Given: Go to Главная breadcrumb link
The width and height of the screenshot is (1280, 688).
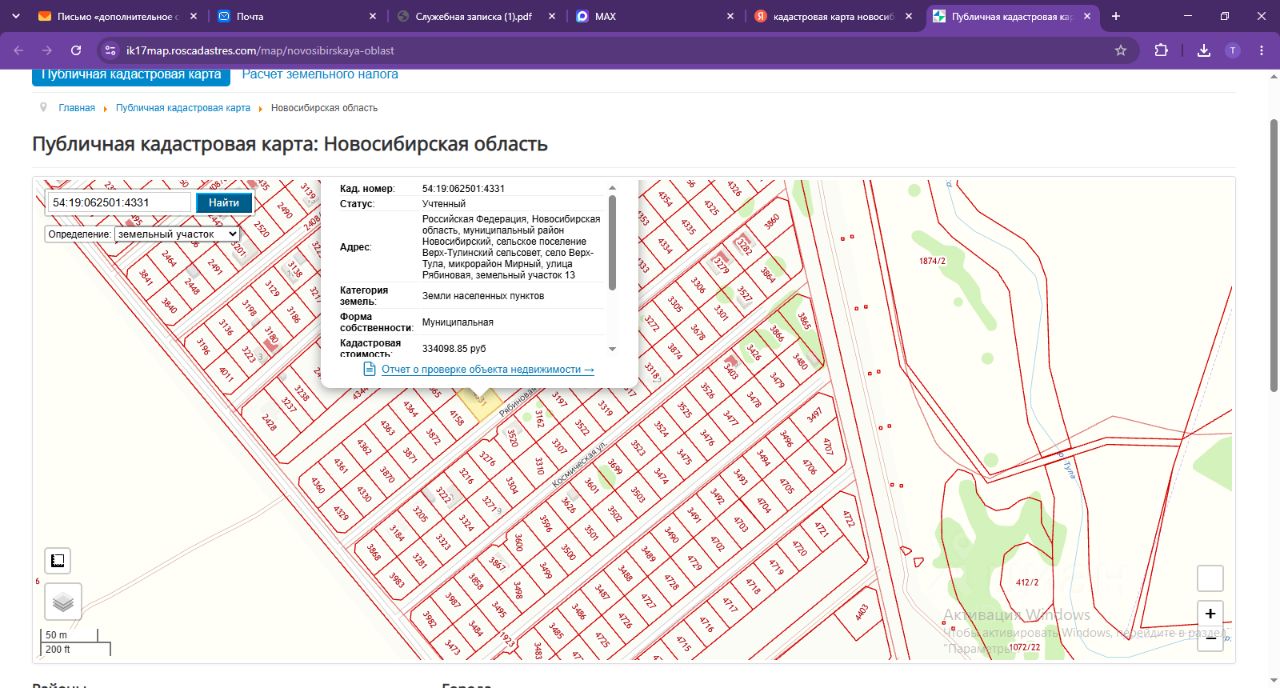Looking at the screenshot, I should point(77,108).
